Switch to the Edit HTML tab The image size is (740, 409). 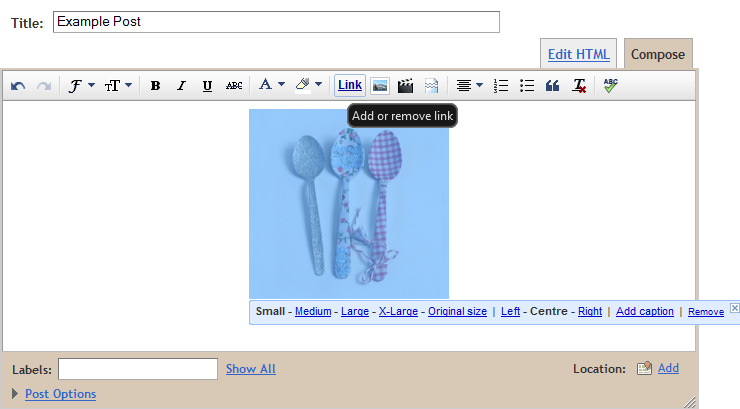[x=579, y=54]
